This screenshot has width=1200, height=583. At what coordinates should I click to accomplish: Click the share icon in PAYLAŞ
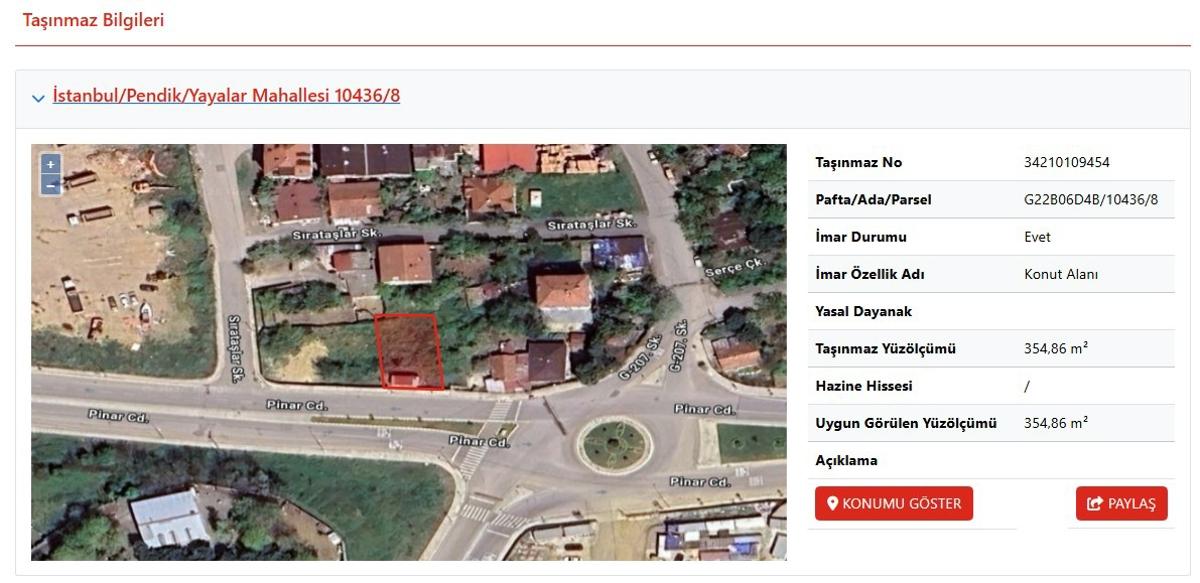coord(1094,504)
